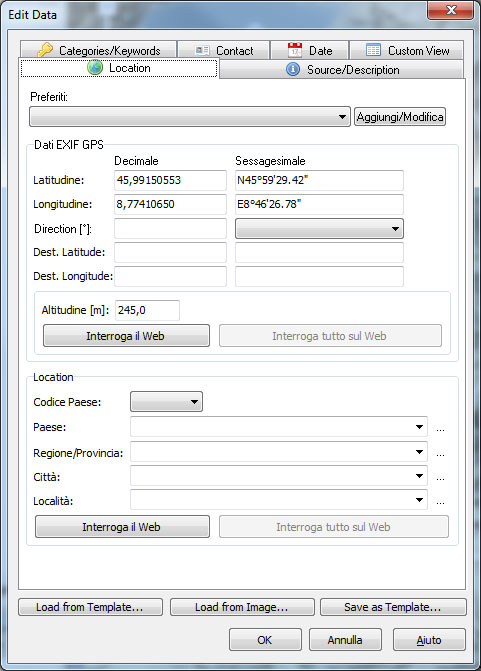
Task: Click the calendar icon on Date tab
Action: tap(295, 50)
